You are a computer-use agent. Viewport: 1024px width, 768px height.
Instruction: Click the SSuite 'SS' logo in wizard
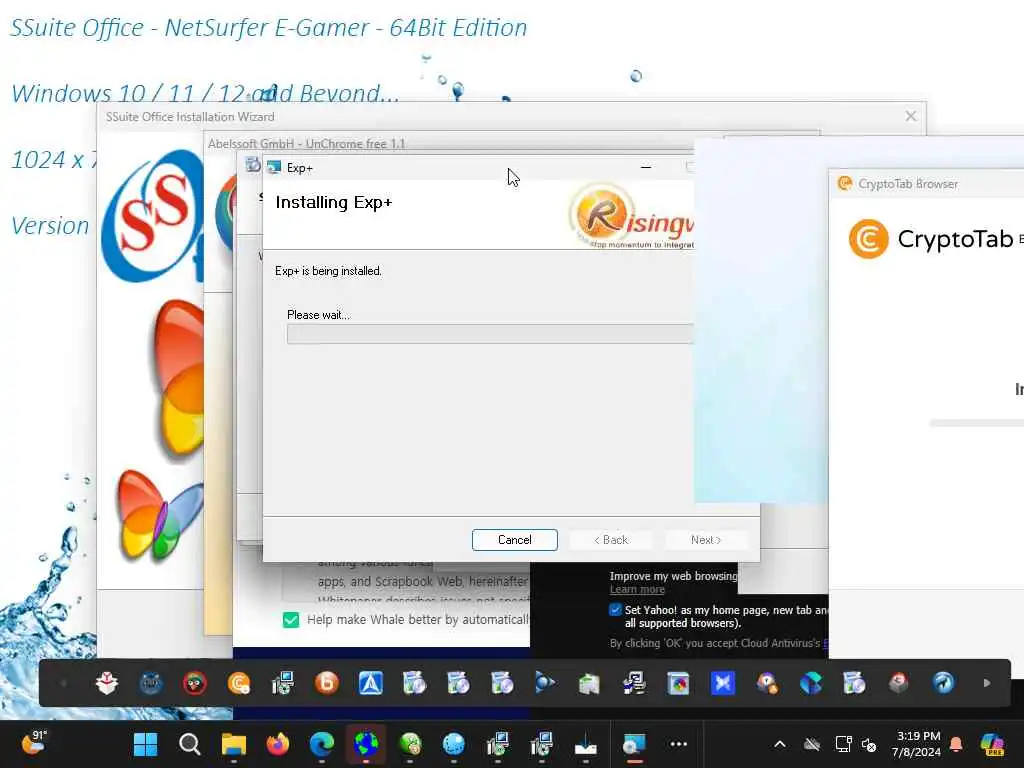(153, 216)
